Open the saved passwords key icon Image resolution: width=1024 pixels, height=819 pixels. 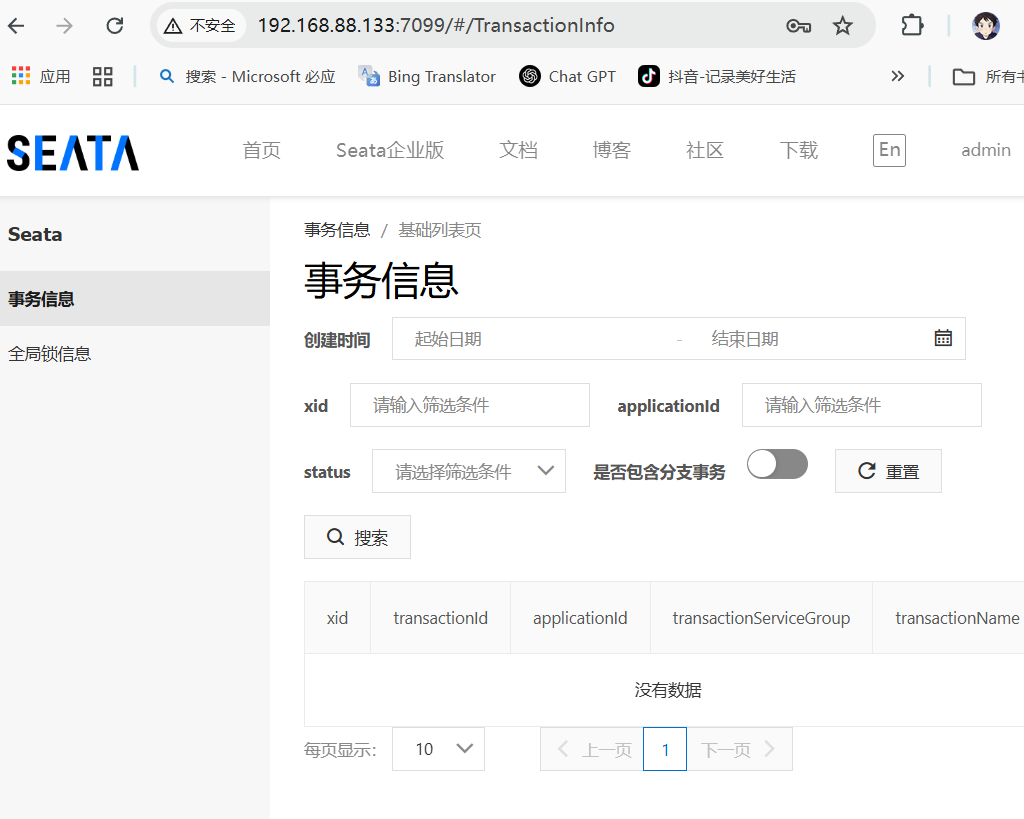tap(798, 26)
